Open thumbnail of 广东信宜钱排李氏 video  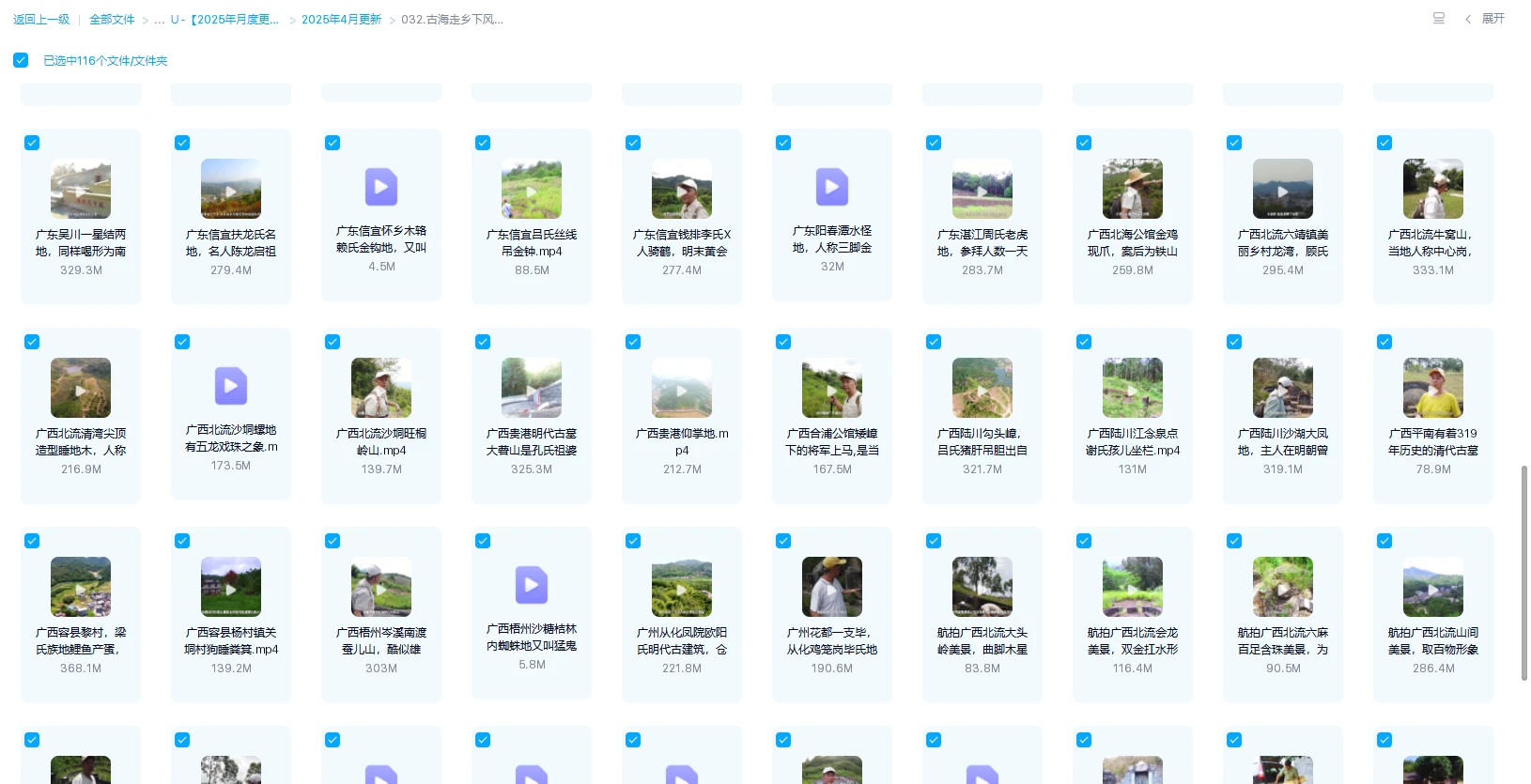[682, 189]
